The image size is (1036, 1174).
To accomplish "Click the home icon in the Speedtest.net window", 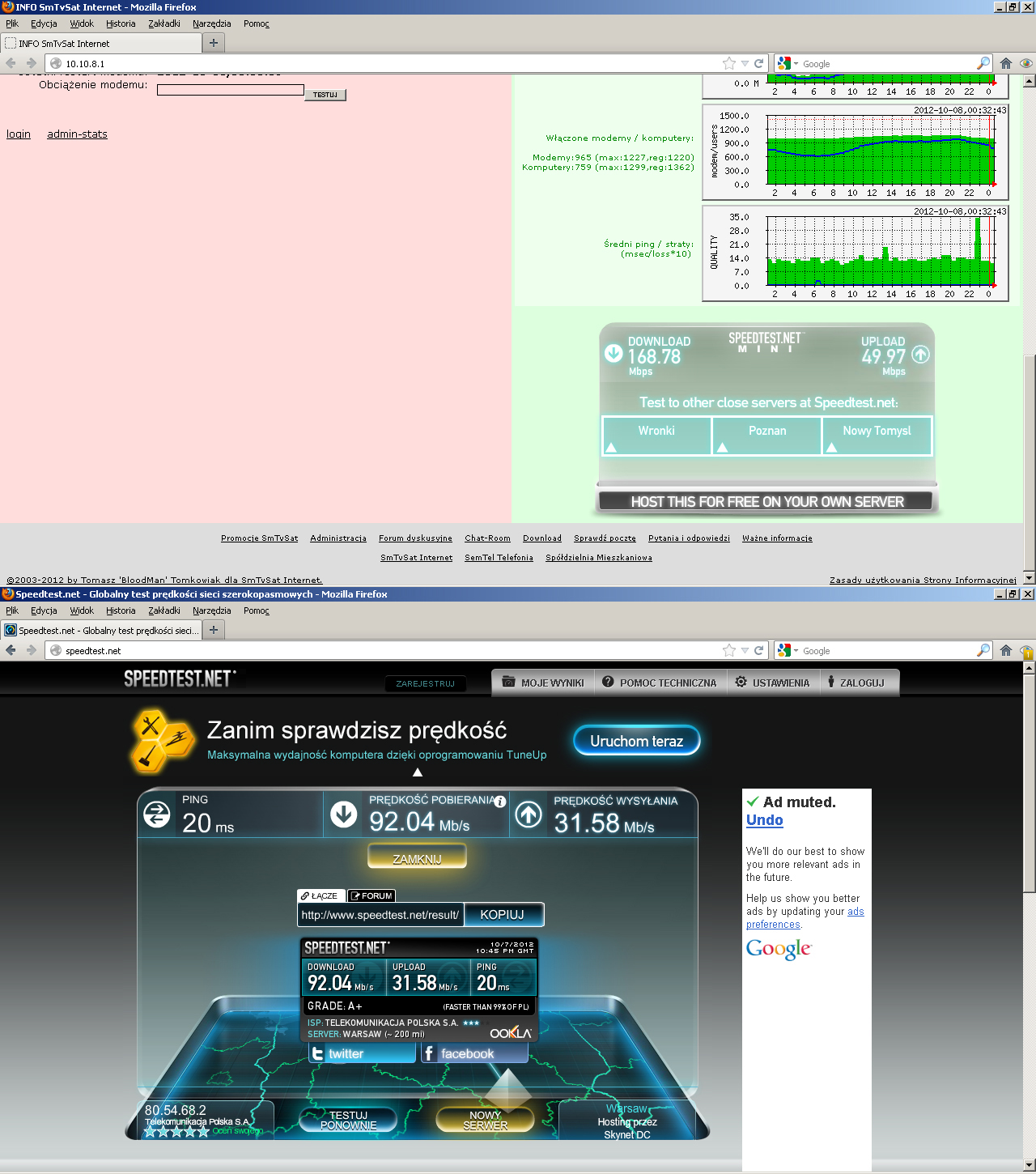I will [1006, 650].
